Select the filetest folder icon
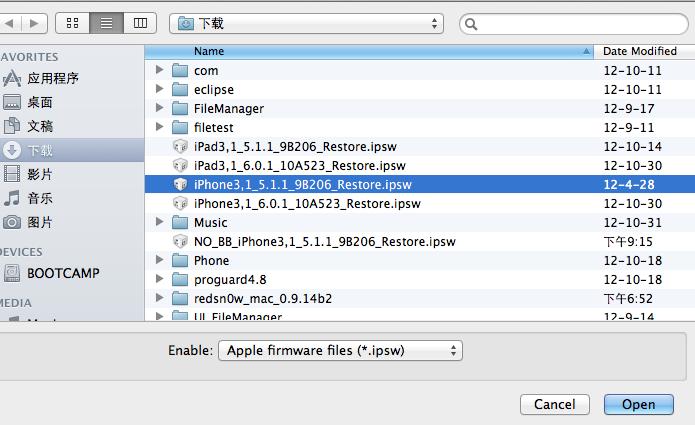 tap(180, 128)
